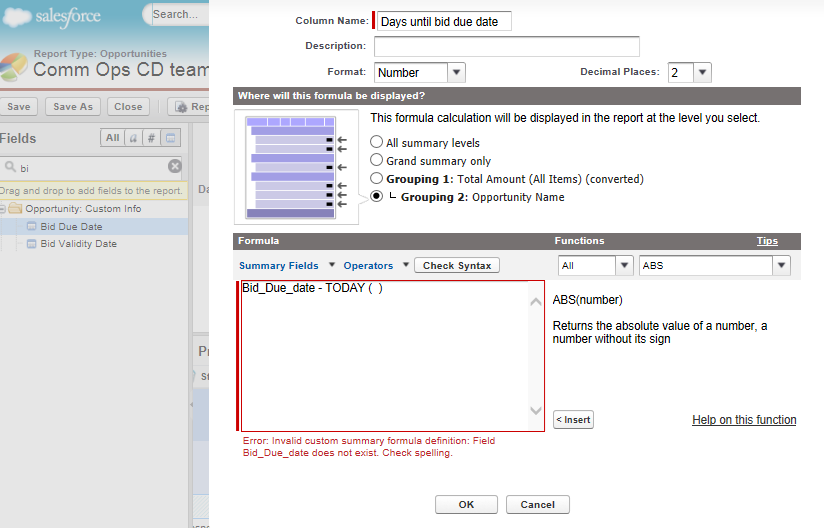824x528 pixels.
Task: Click the Close report button
Action: pos(128,107)
